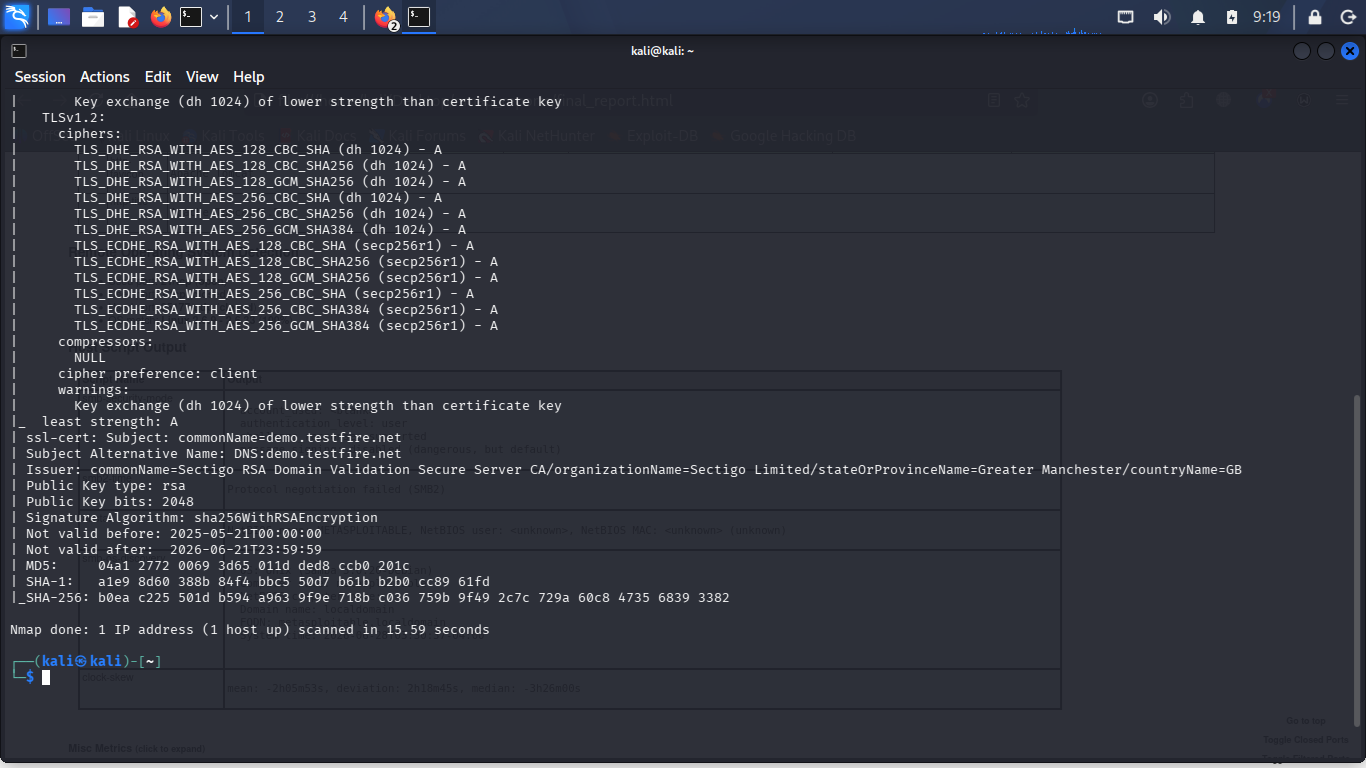The image size is (1366, 771).
Task: Click the lock screen icon
Action: (x=1315, y=17)
